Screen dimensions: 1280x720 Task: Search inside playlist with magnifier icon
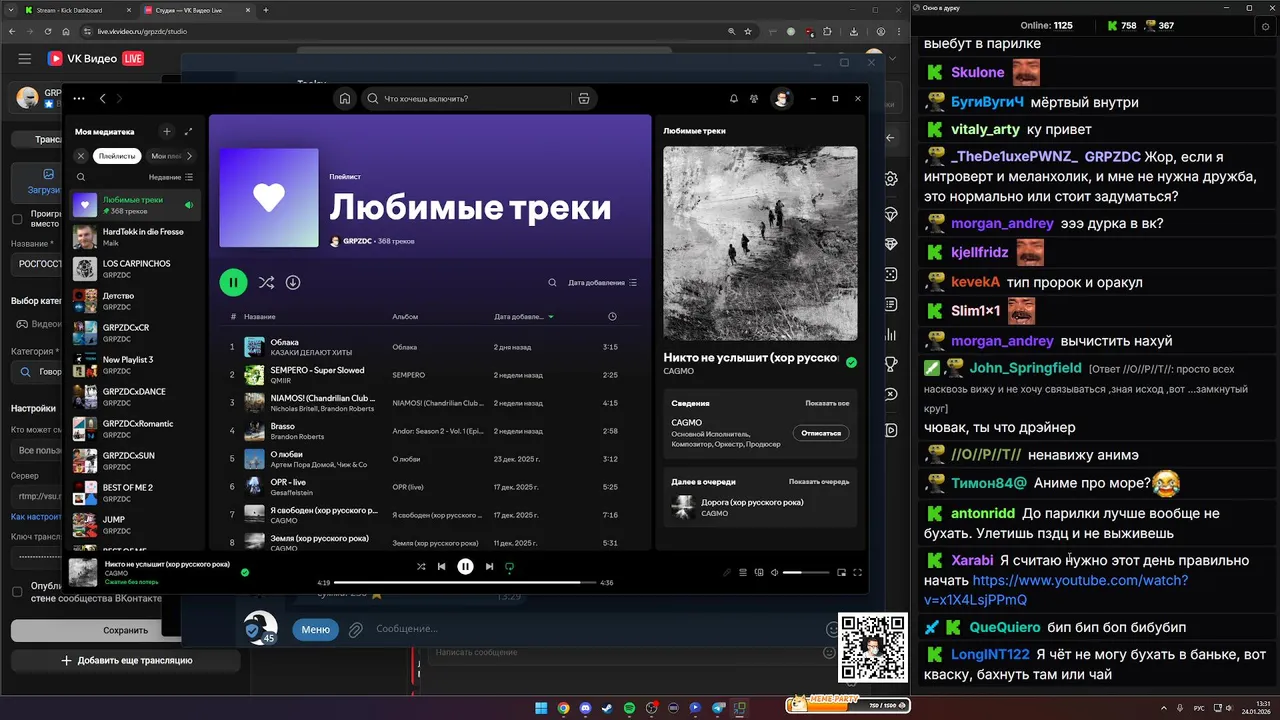pos(552,283)
